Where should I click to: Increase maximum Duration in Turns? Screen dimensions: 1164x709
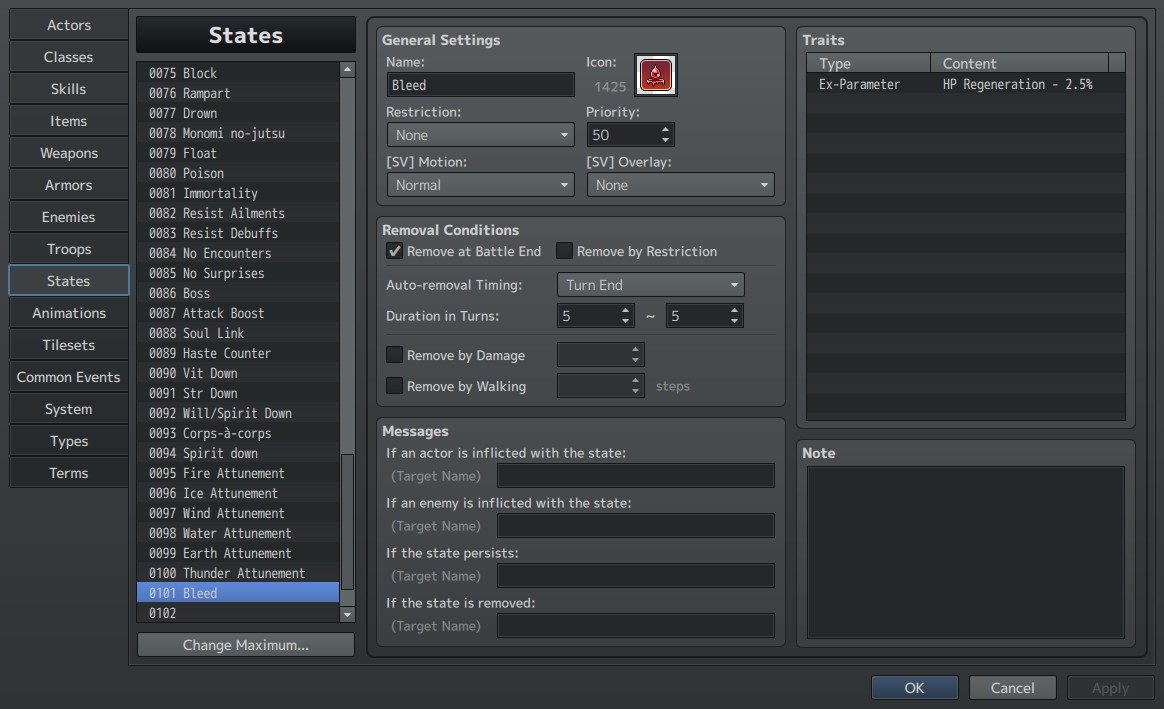[734, 310]
